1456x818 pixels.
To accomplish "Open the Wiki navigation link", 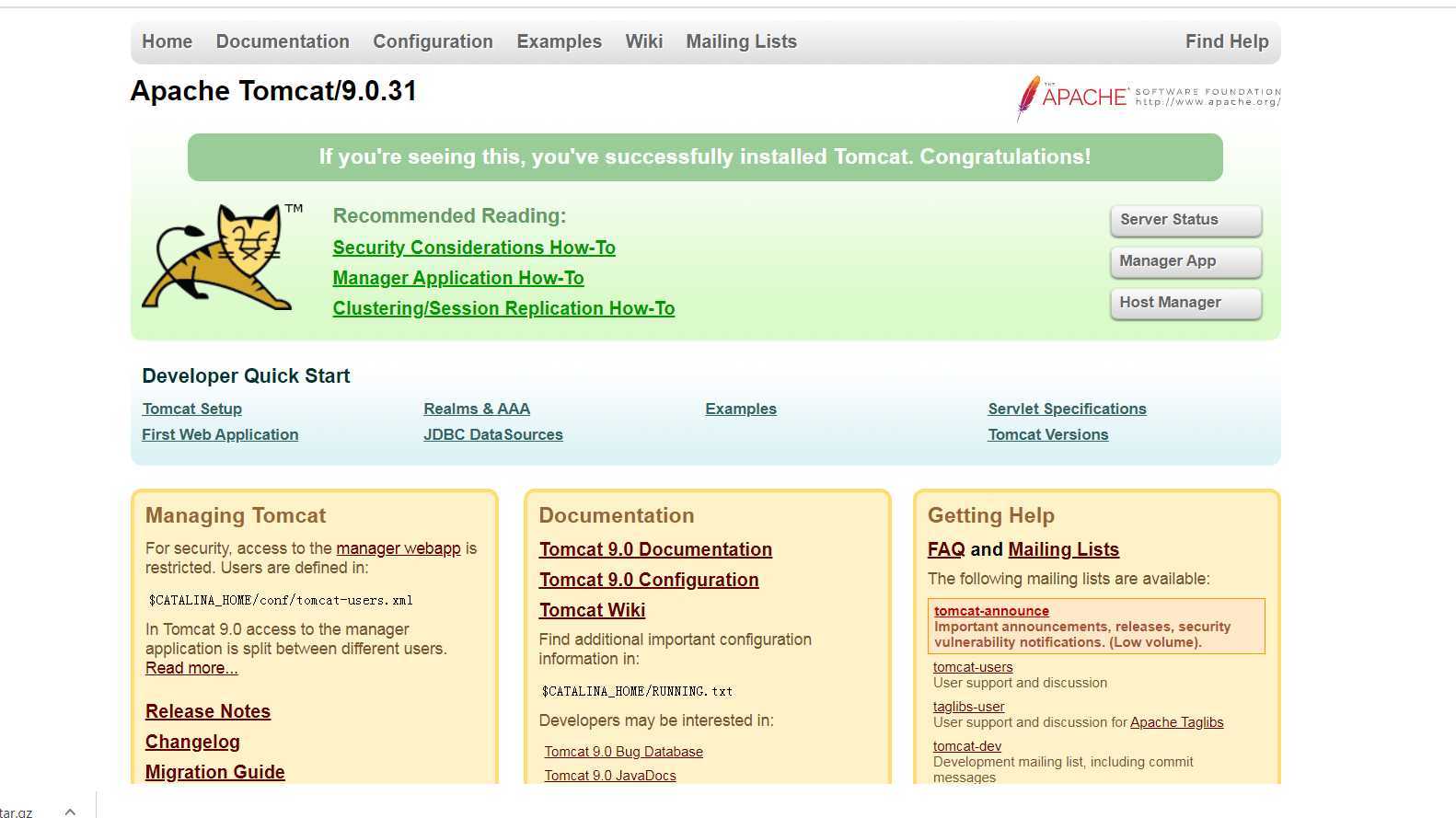I will click(x=643, y=41).
